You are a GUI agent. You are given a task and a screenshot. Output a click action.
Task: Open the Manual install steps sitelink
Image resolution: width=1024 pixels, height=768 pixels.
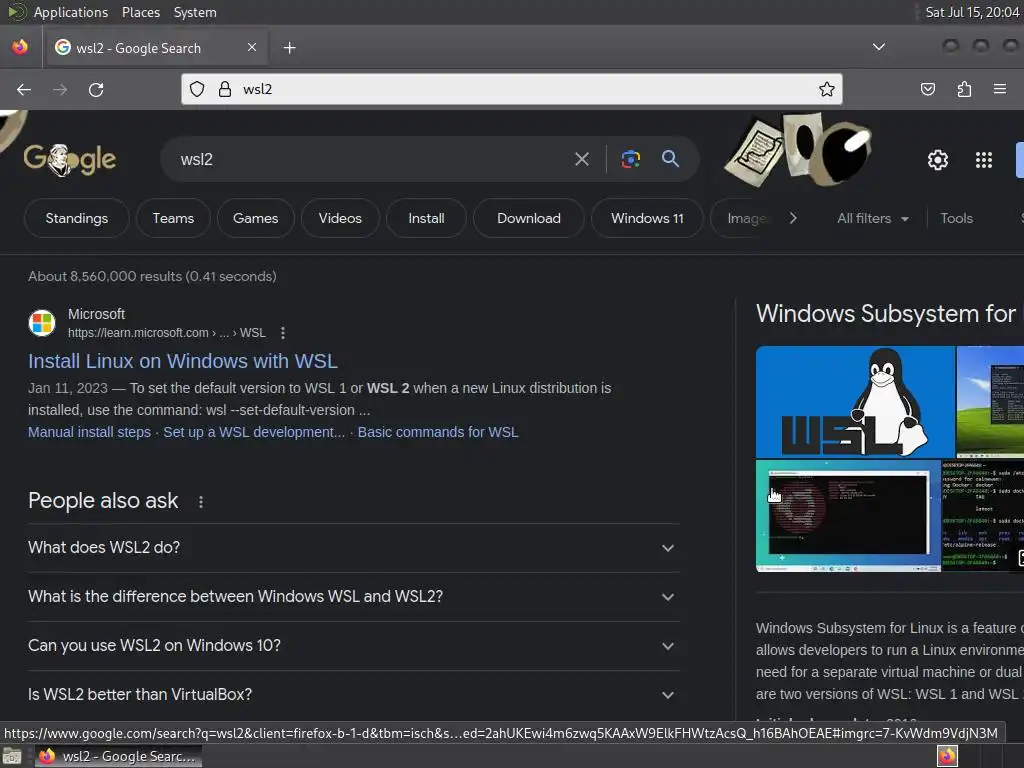tap(89, 432)
